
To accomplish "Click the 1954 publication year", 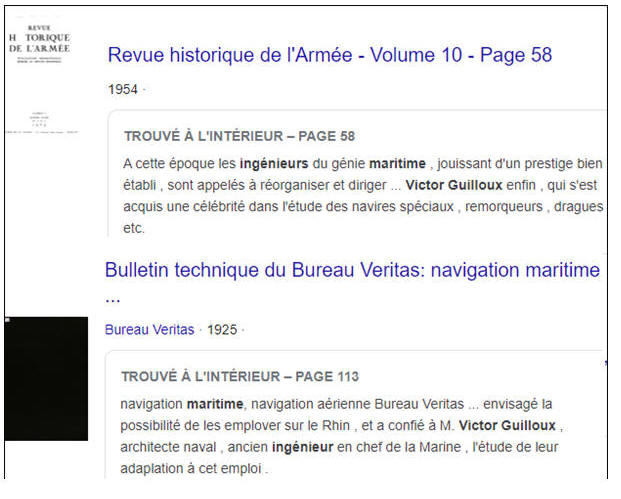I will [x=122, y=90].
